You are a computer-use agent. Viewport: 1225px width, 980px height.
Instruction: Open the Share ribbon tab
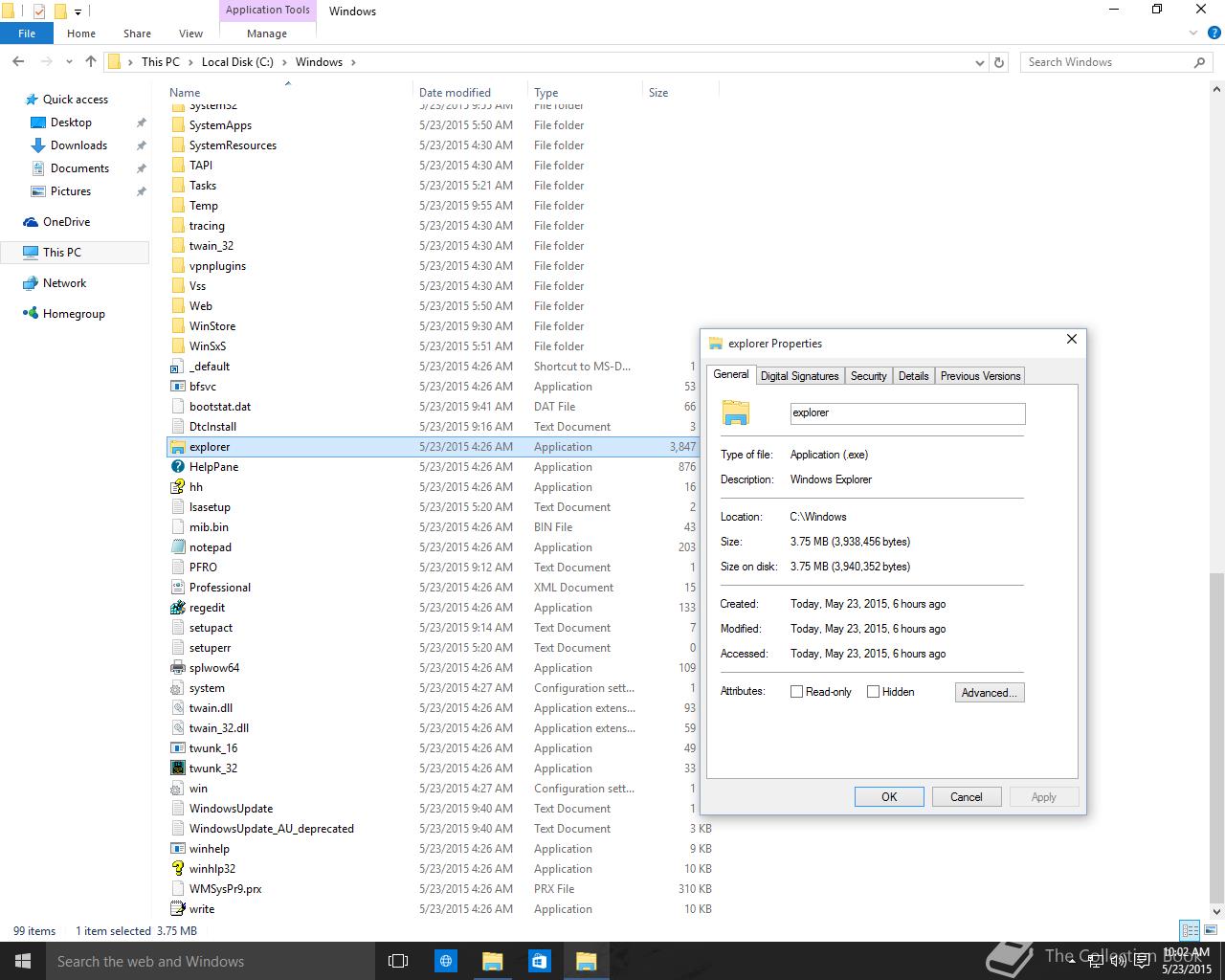[137, 33]
